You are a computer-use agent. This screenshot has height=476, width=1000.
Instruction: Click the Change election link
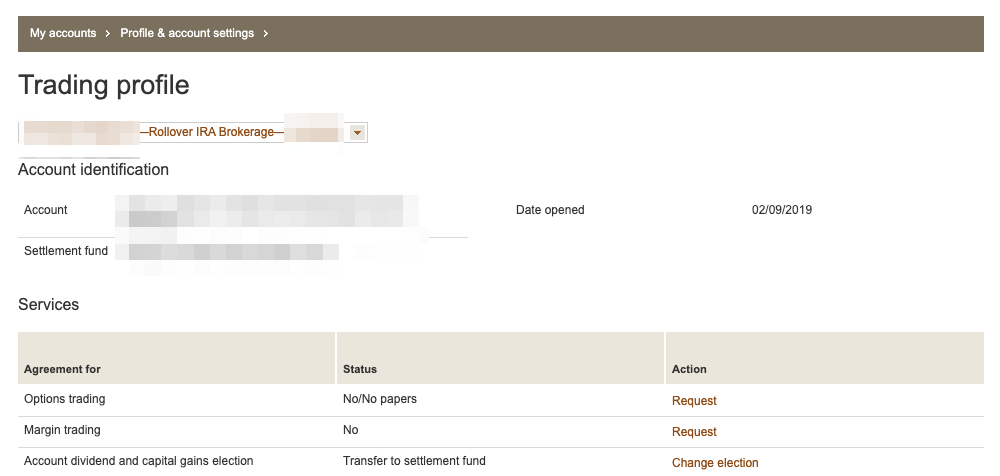715,463
